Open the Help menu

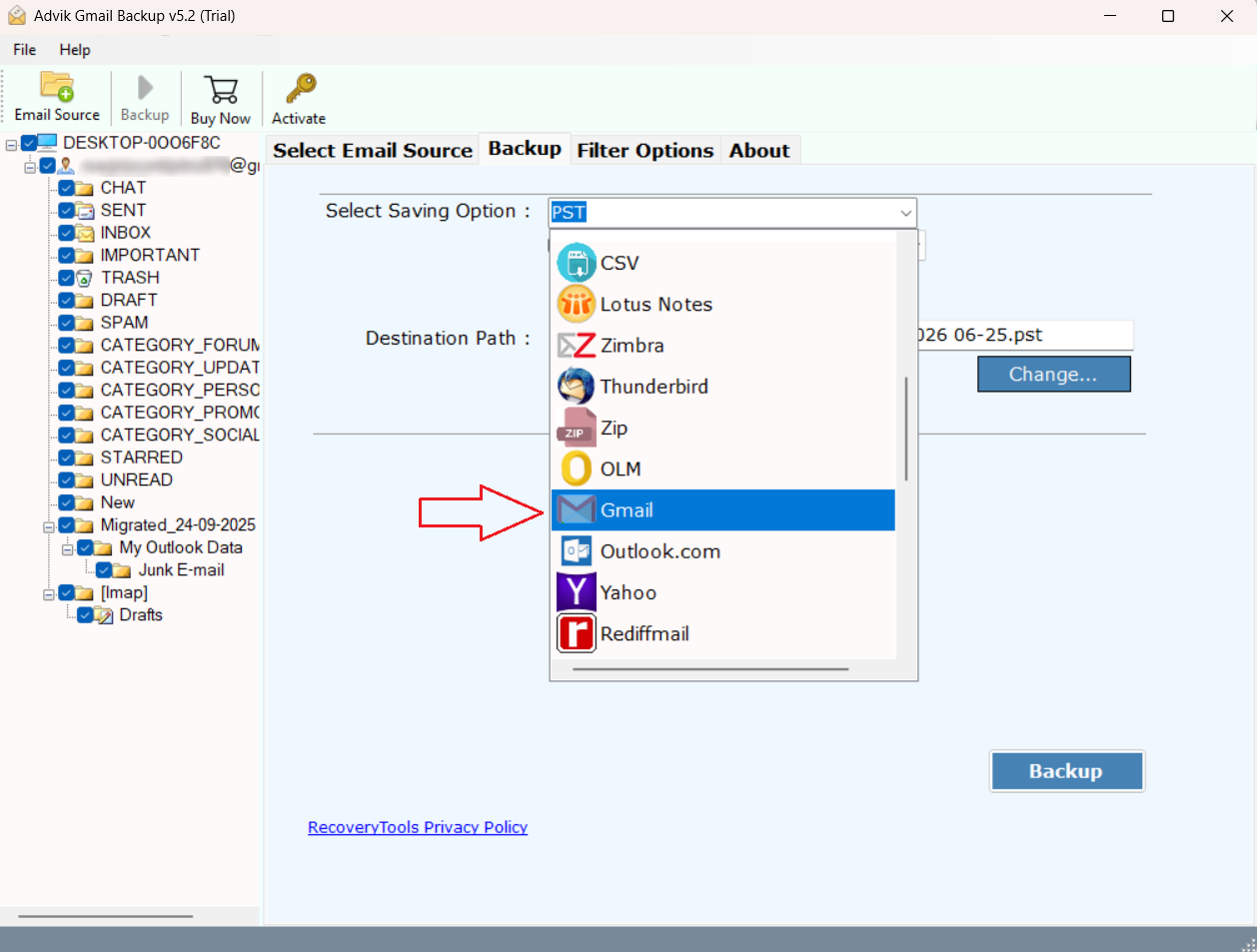(x=75, y=50)
